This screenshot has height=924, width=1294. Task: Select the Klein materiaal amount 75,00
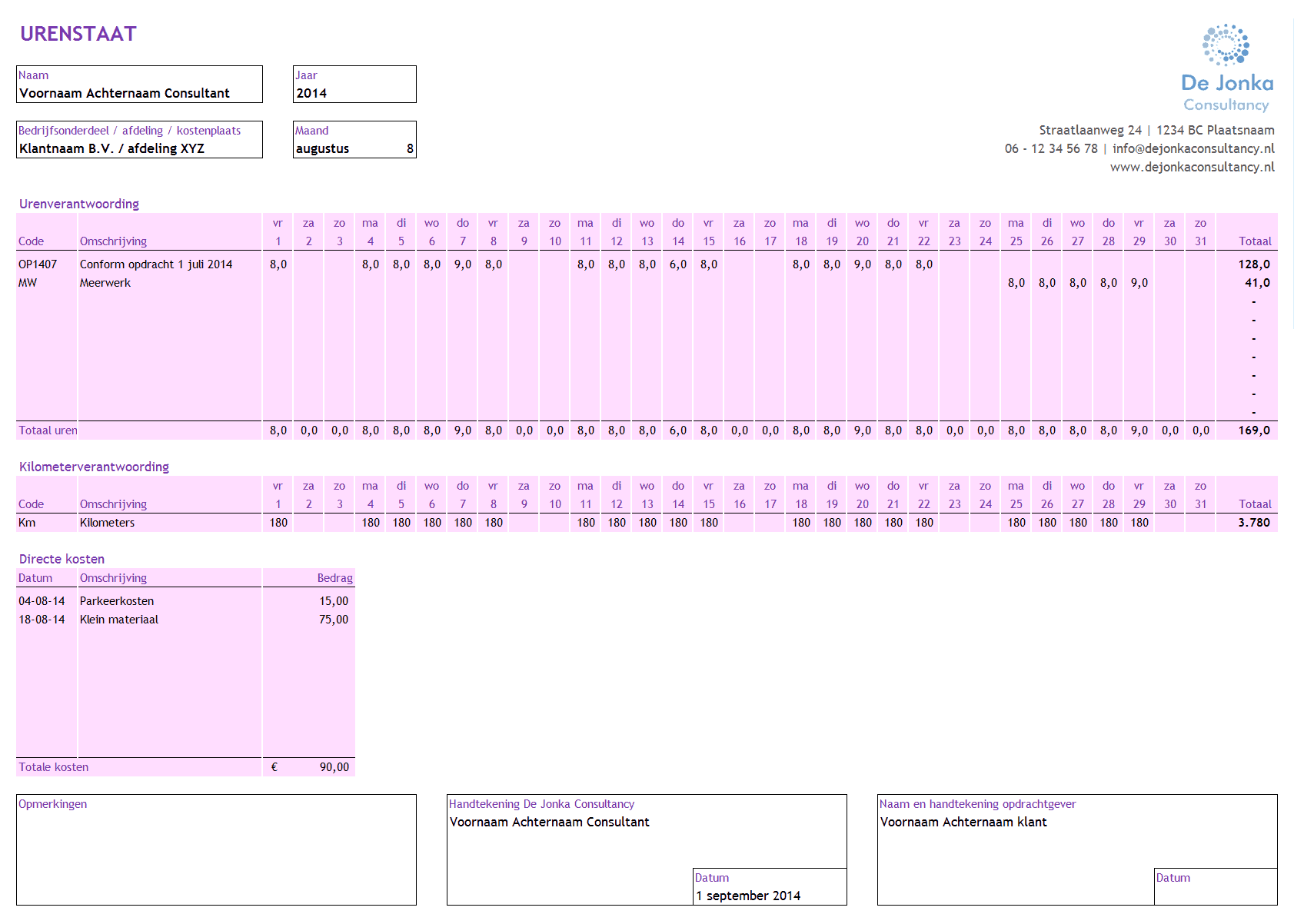click(333, 620)
